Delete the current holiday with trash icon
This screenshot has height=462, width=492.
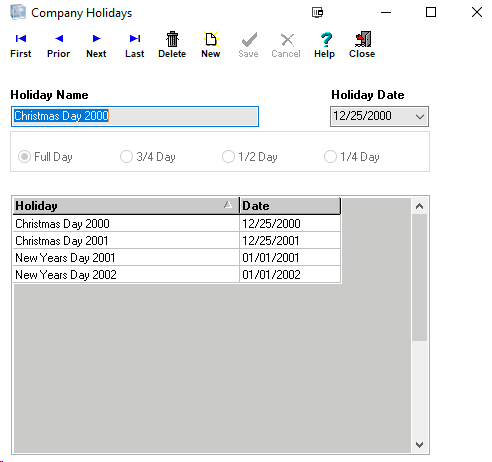[172, 45]
